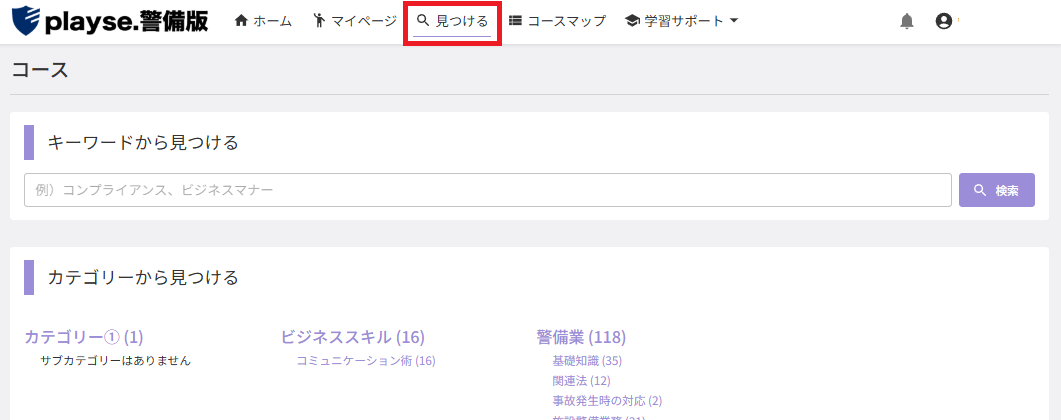Viewport: 1061px width, 420px height.
Task: Click カテゴリーから見つける heading
Action: tap(143, 277)
